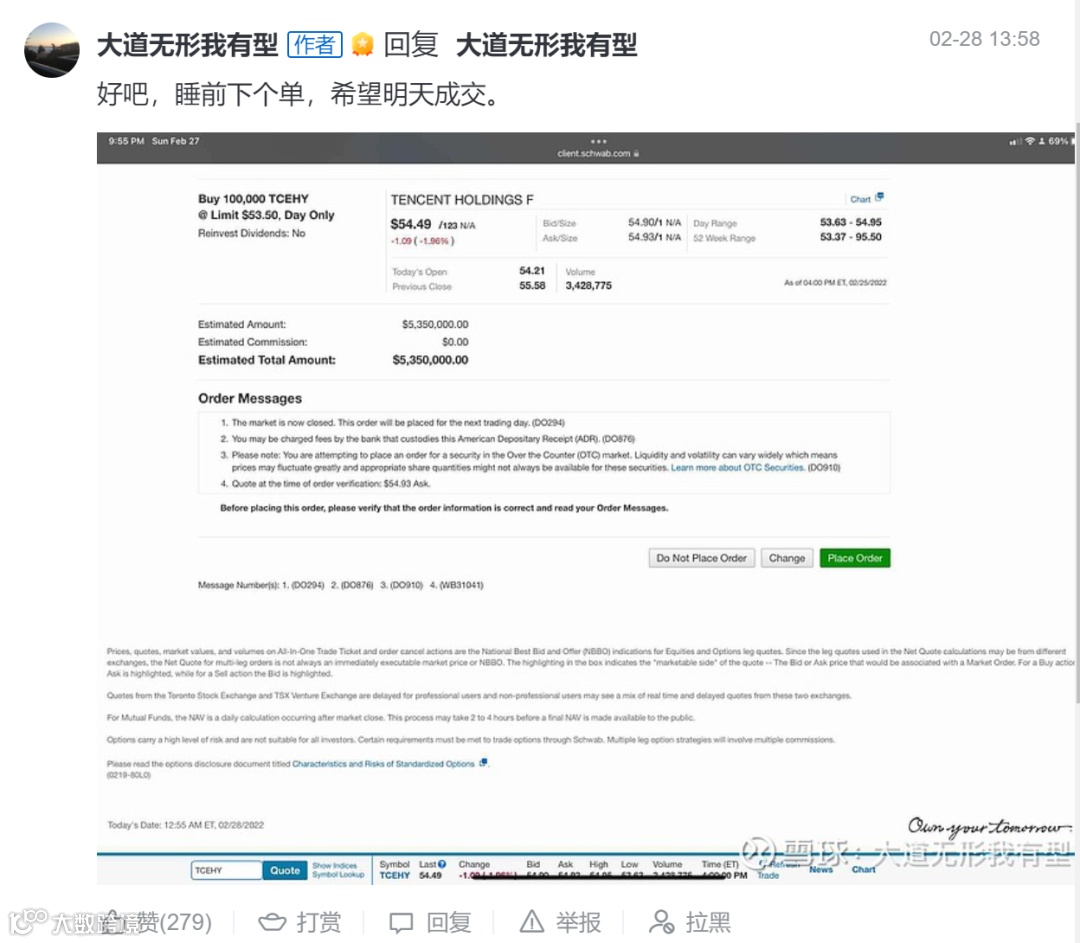Click the 打赏 tip icon

click(272, 922)
